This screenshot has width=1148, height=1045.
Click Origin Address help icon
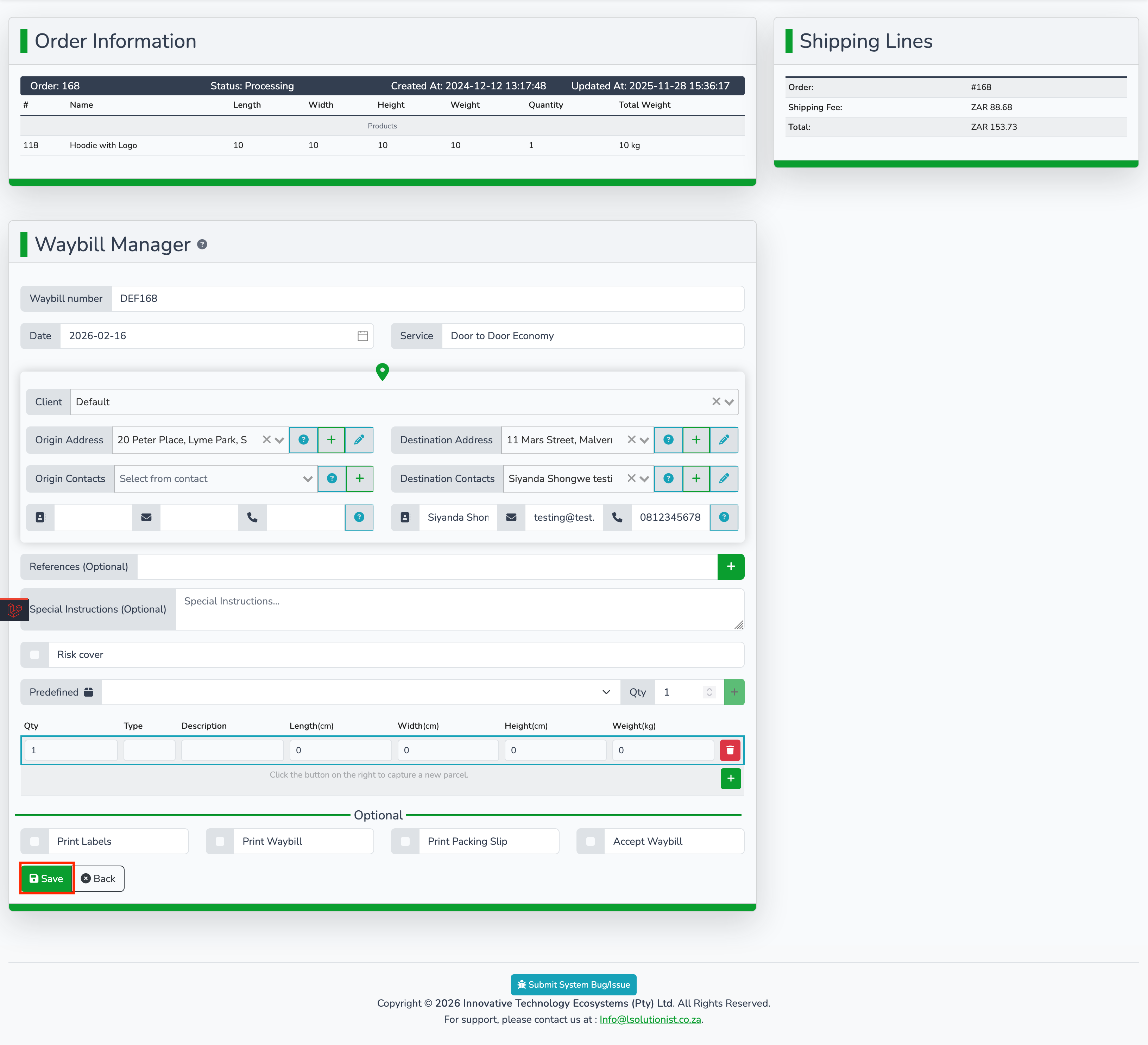click(x=303, y=440)
